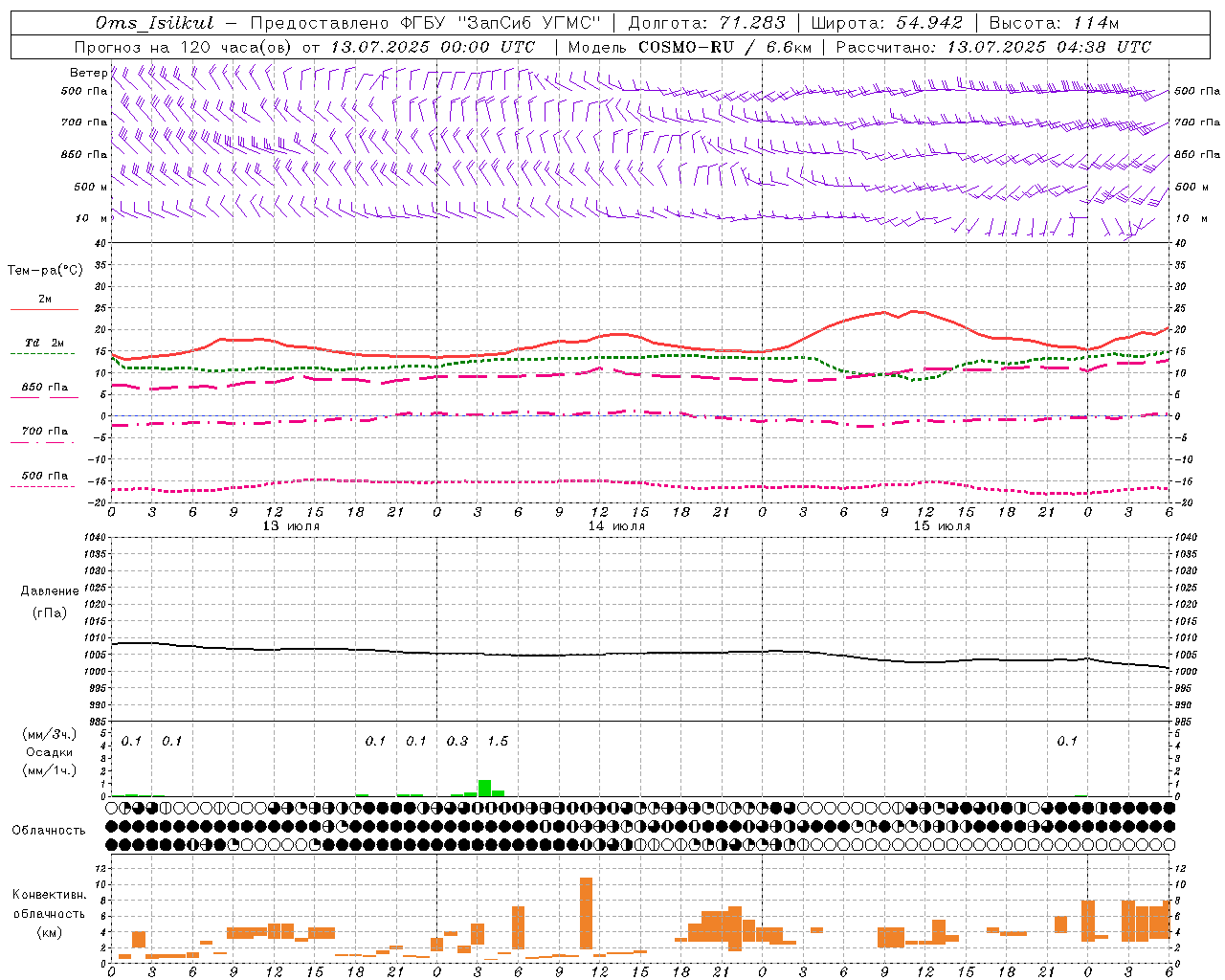Click the Осадки precipitation label
Screen dimensions: 1225x980
point(50,752)
